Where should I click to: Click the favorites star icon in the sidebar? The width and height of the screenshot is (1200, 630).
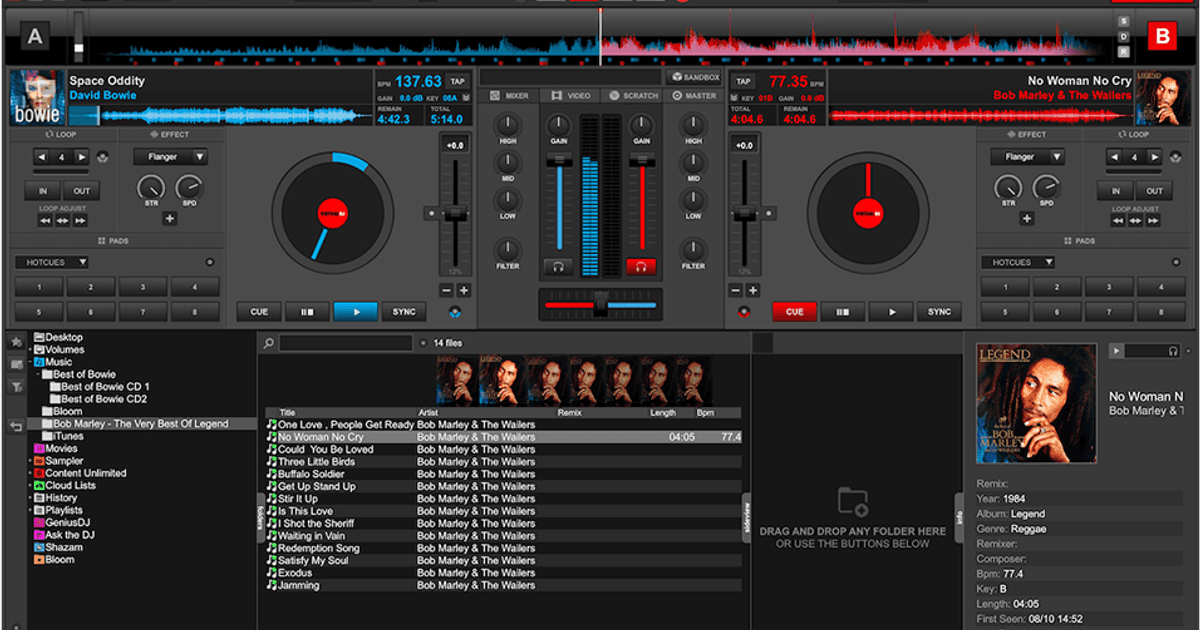(x=15, y=341)
